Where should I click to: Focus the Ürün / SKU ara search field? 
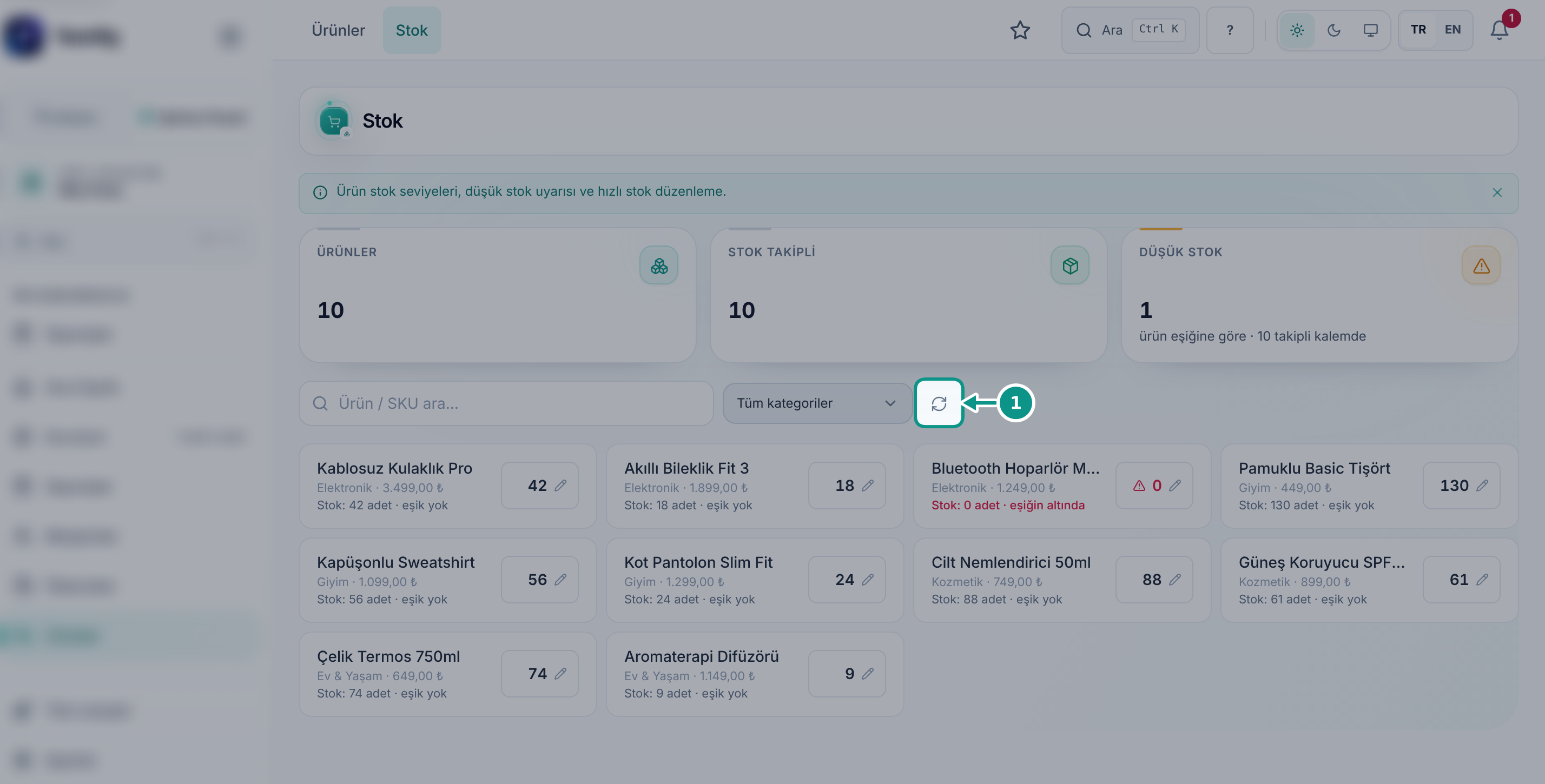506,403
